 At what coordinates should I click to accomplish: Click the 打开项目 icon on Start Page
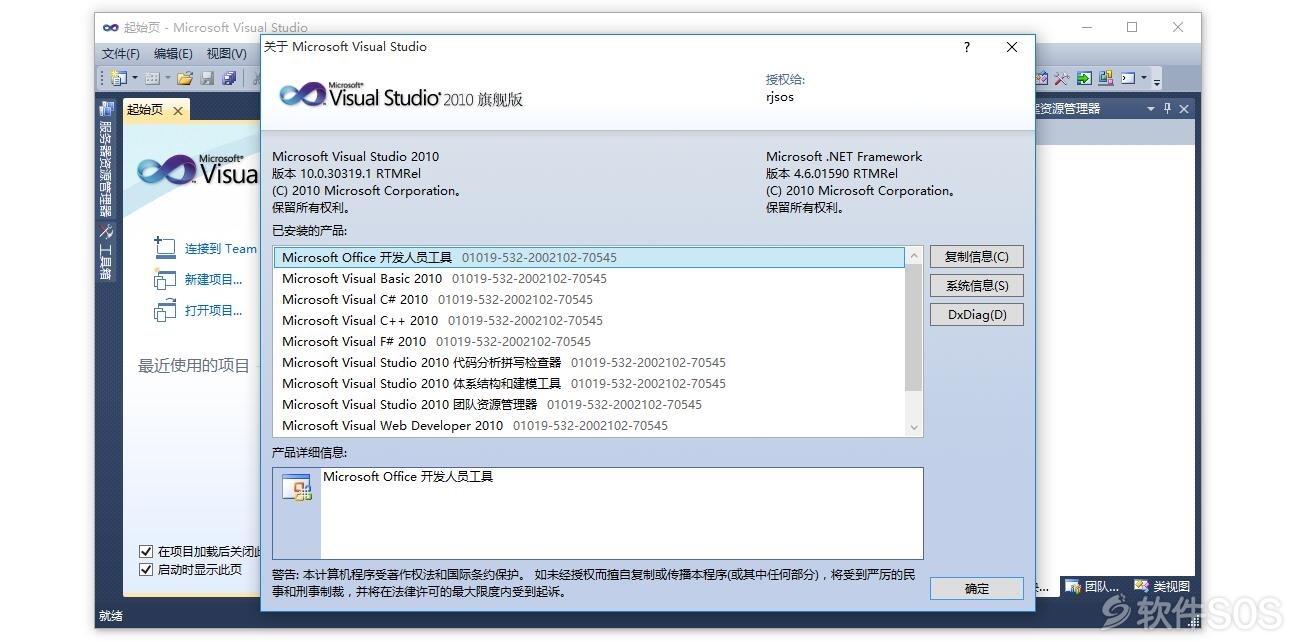click(165, 310)
